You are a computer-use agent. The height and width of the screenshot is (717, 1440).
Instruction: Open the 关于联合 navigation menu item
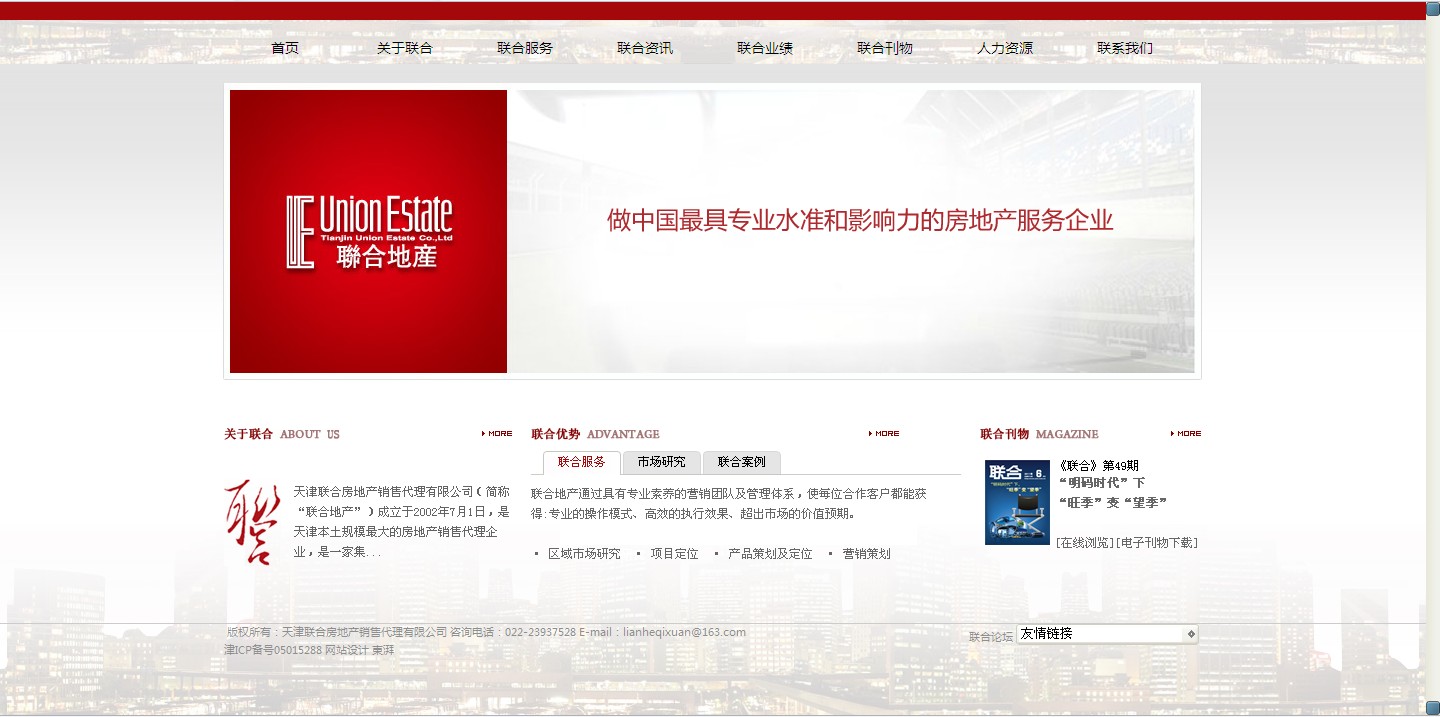click(405, 48)
